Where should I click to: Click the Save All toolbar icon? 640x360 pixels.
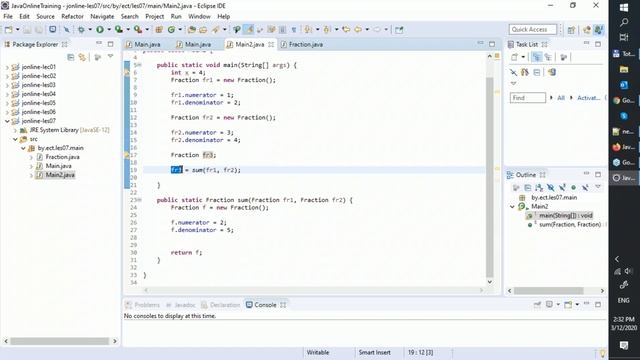[39, 30]
